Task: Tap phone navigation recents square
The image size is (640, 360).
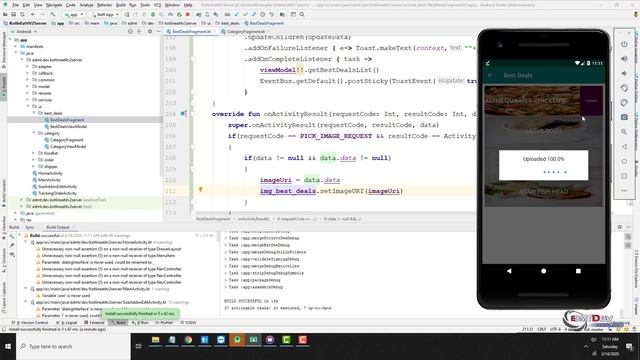Action: click(578, 271)
